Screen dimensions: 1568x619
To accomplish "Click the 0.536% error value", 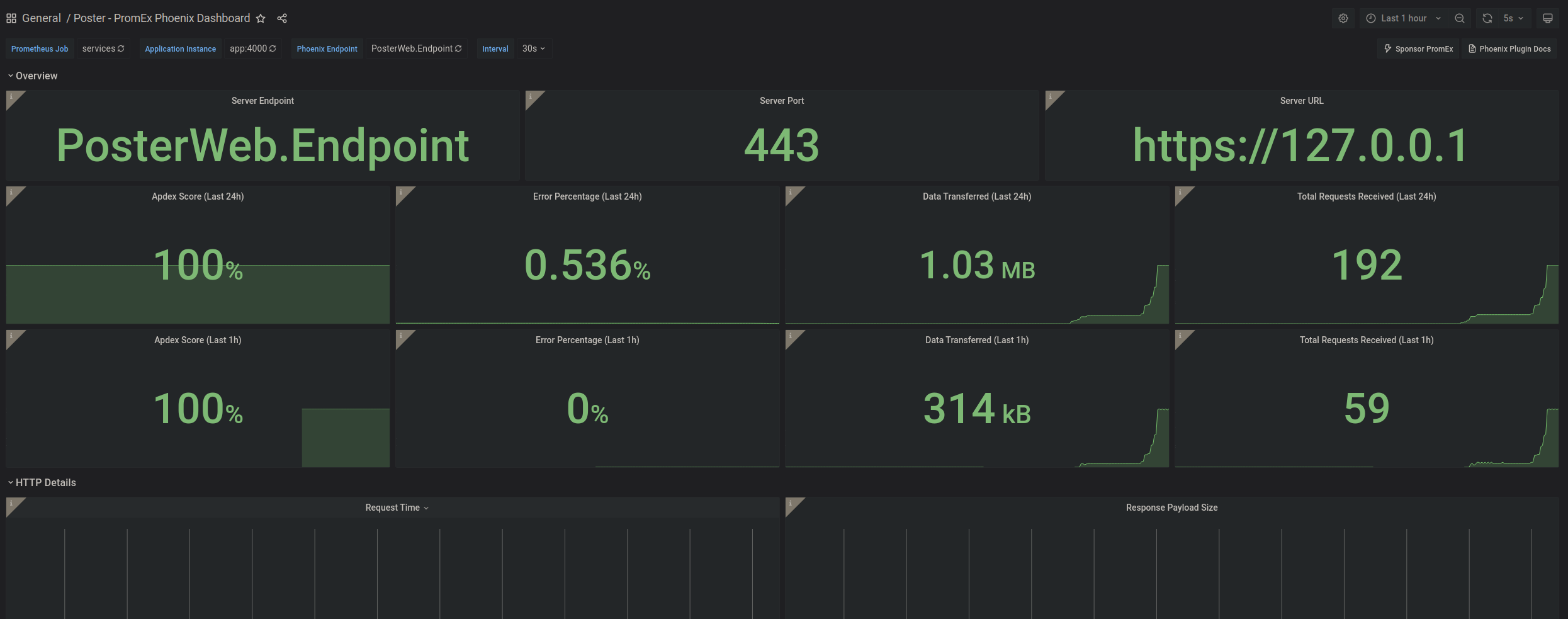I will [587, 265].
